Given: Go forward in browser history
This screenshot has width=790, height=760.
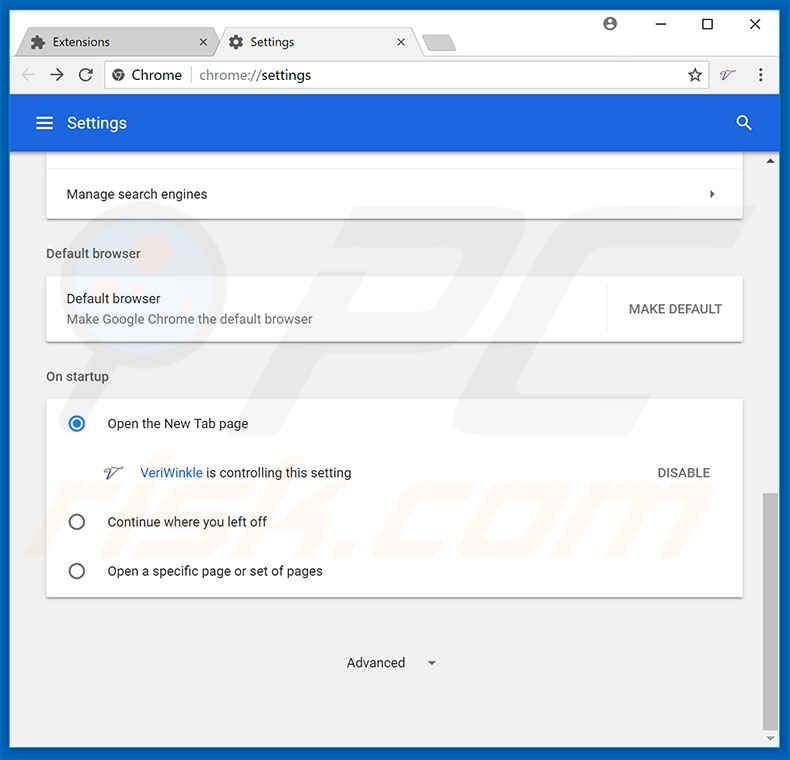Looking at the screenshot, I should coord(57,75).
